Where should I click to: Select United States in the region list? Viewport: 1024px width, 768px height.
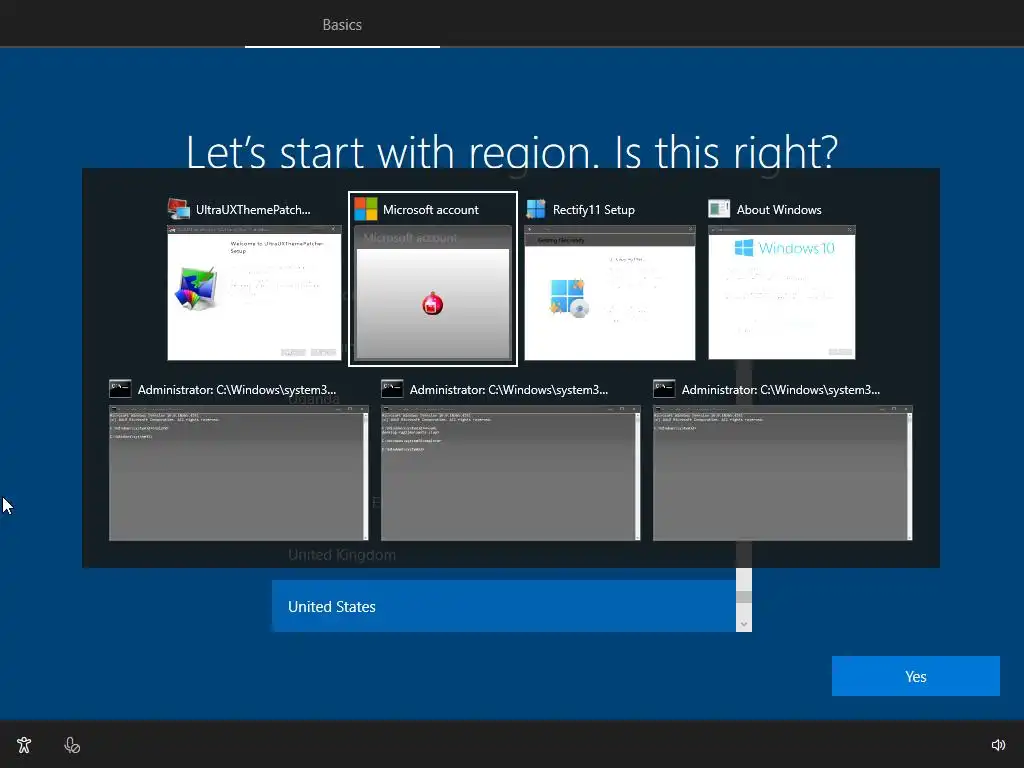click(x=504, y=606)
